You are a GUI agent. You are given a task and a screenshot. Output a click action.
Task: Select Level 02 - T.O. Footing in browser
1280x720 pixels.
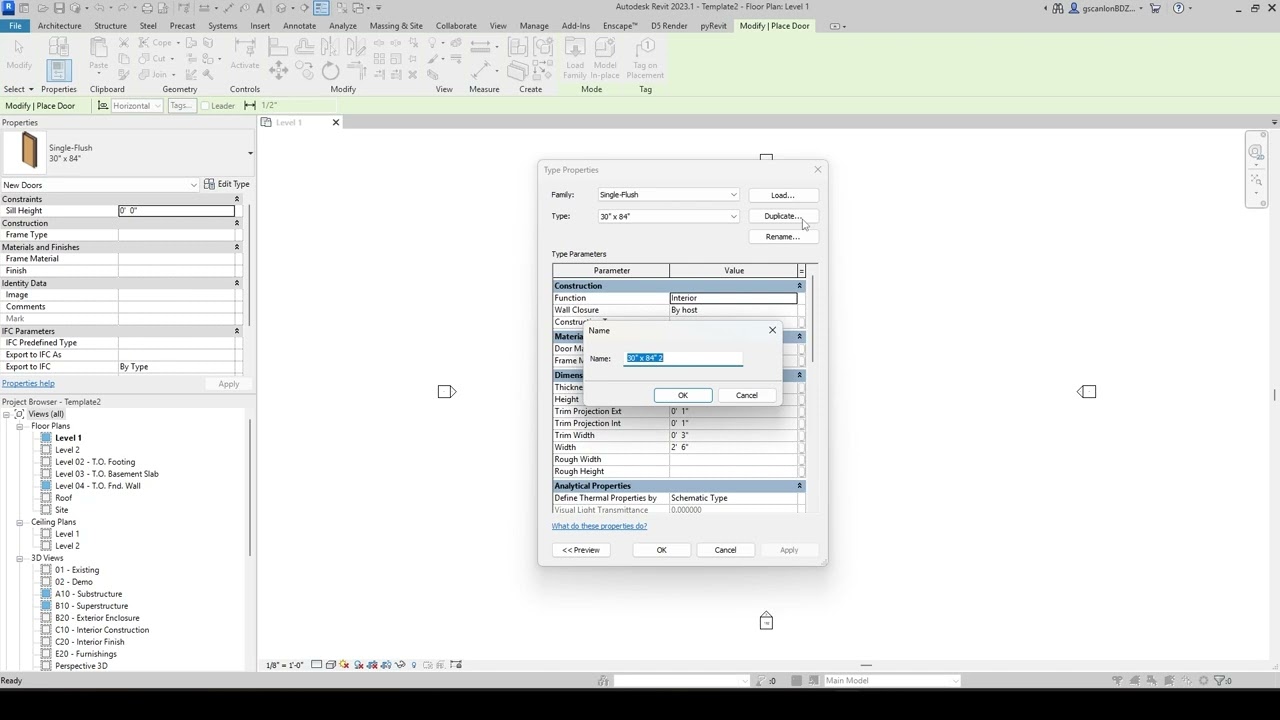point(95,462)
